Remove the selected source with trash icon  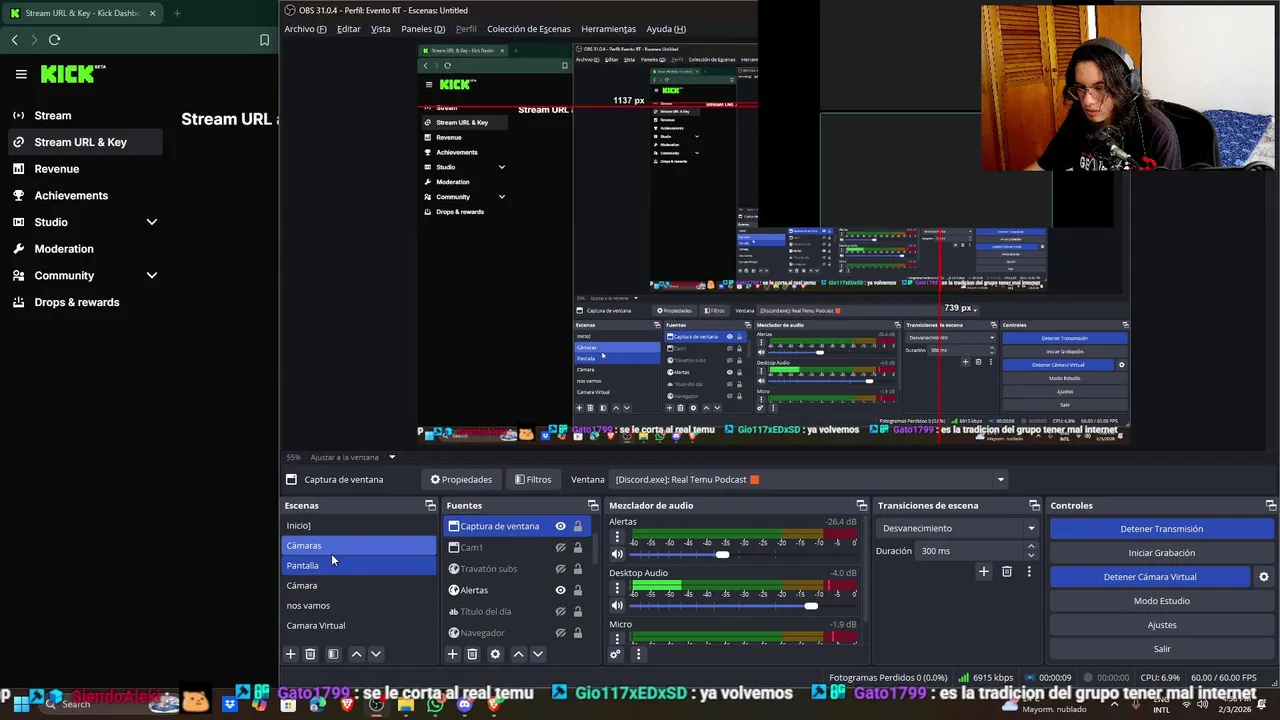pos(472,654)
